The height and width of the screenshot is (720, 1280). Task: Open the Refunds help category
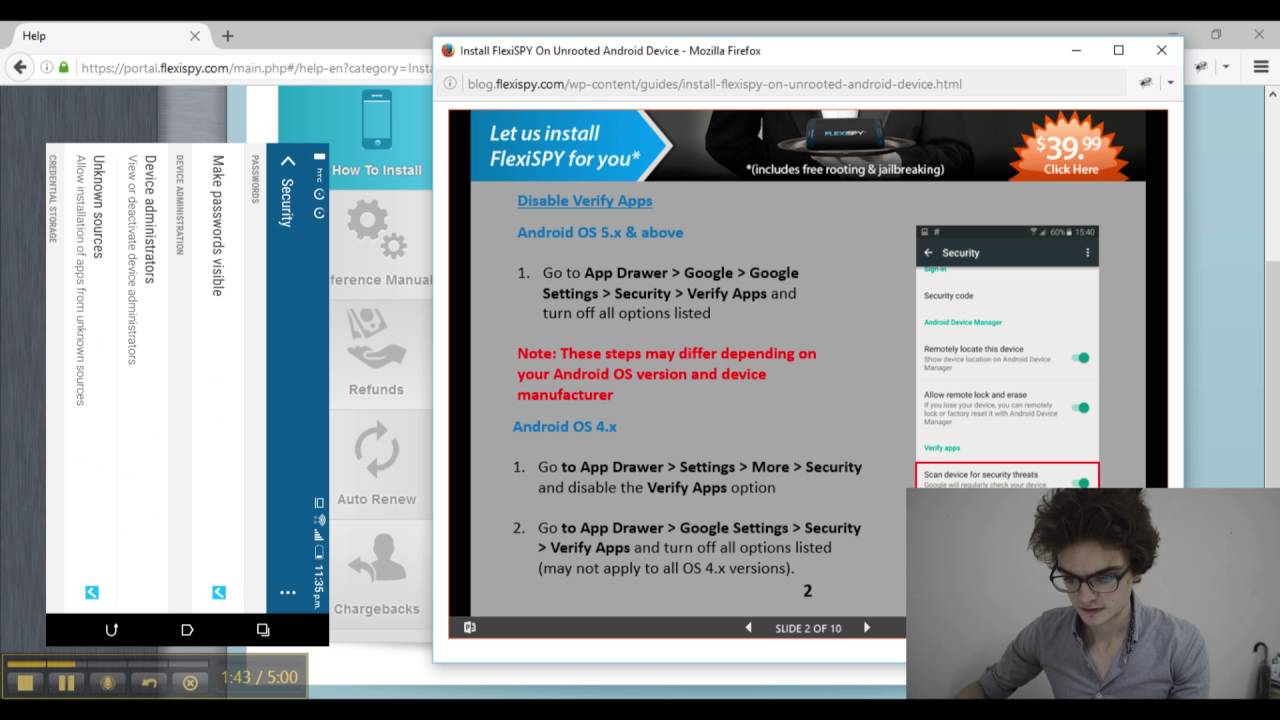pos(376,352)
